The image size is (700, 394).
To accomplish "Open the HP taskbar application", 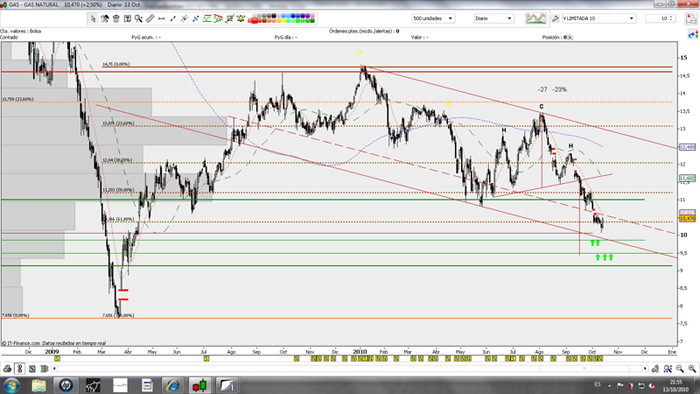I will point(66,385).
